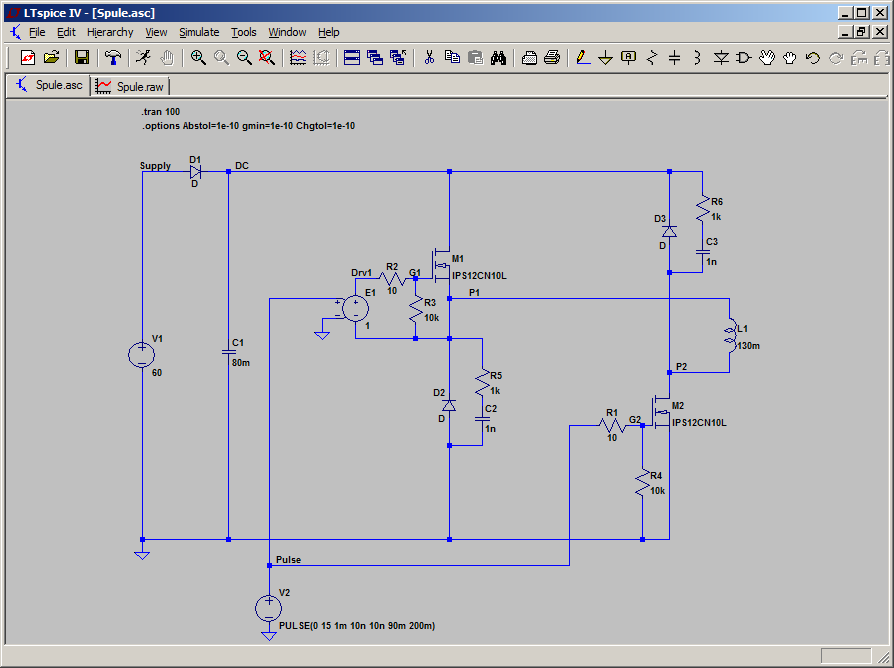Select the Resistor component tool
This screenshot has height=668, width=894.
tap(652, 57)
